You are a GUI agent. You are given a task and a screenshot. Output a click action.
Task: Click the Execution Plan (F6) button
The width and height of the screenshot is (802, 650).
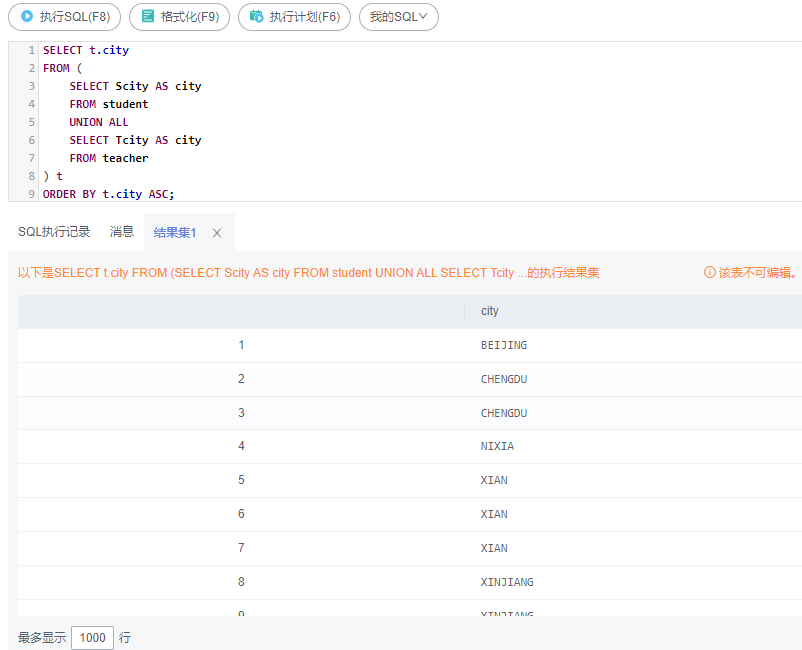294,17
